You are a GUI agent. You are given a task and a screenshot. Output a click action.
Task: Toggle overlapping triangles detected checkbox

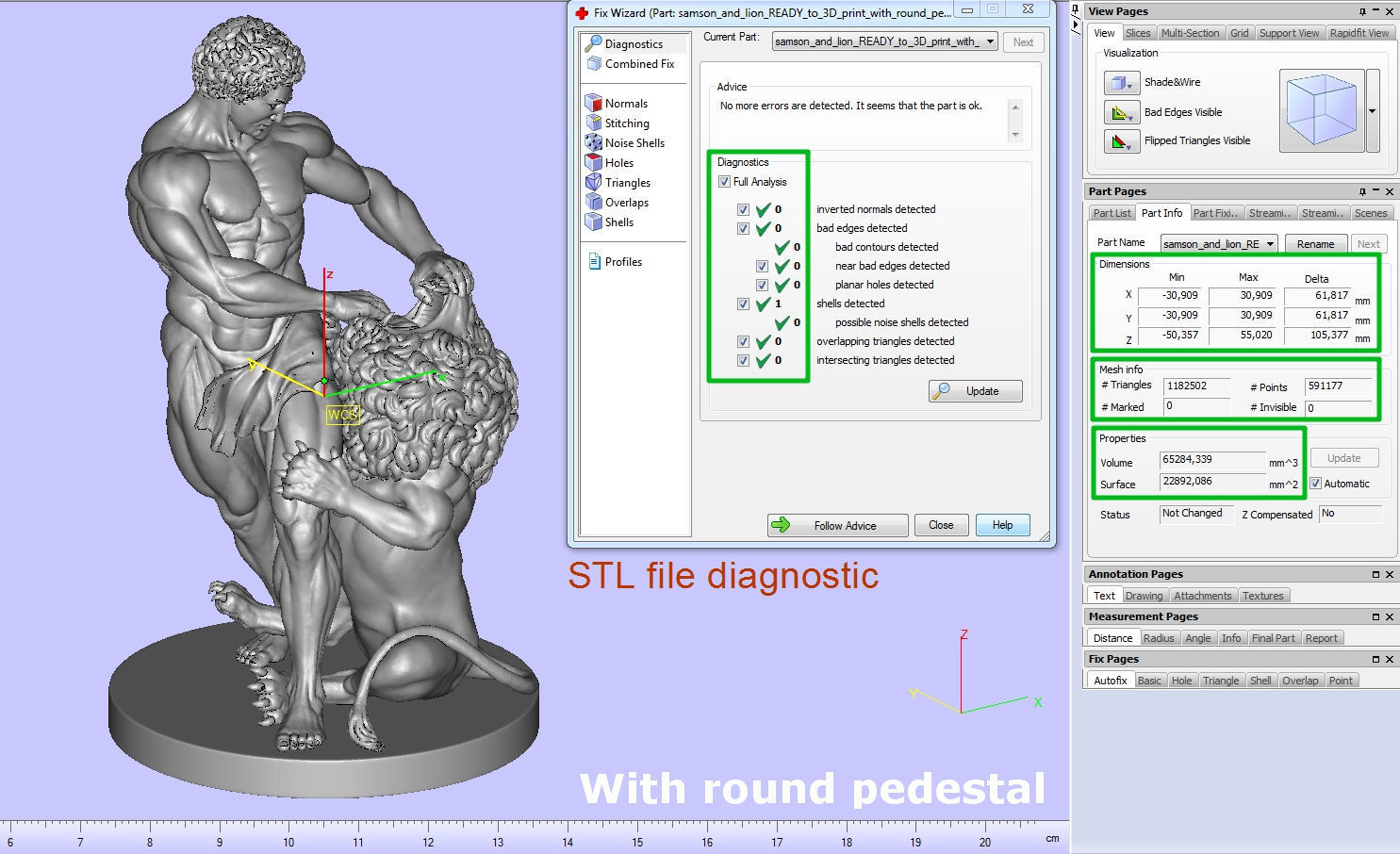point(743,341)
